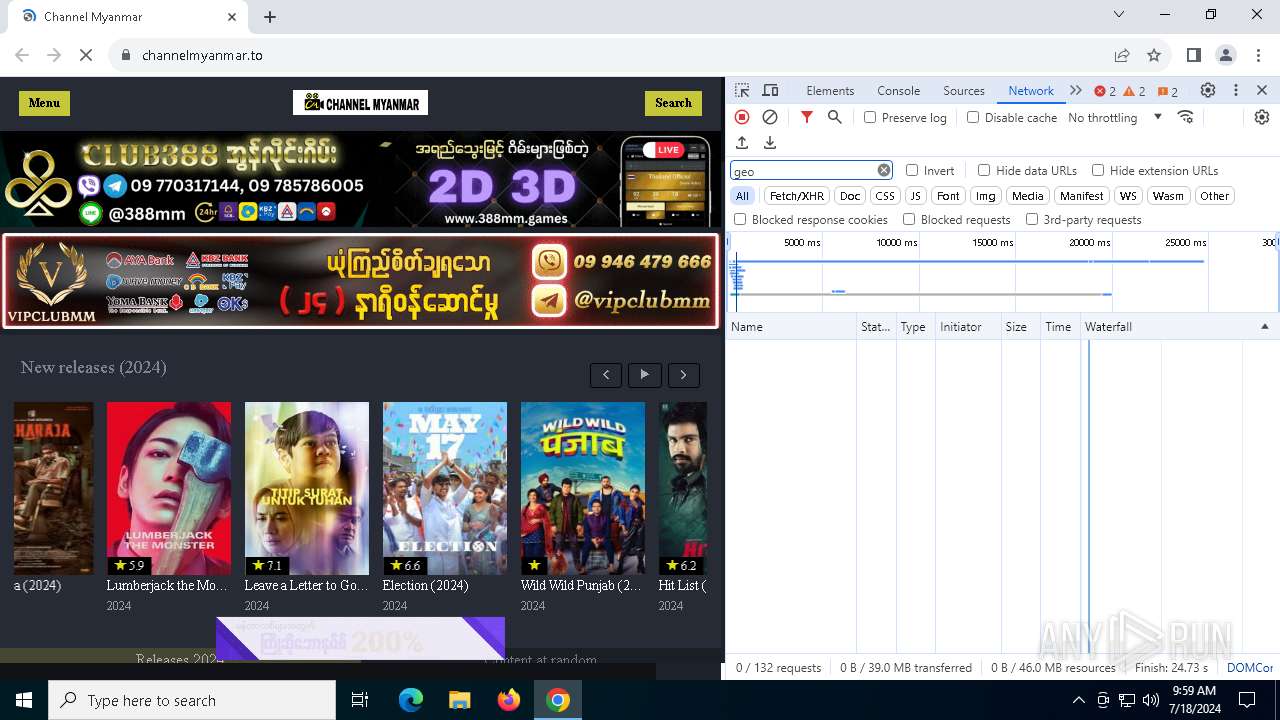Show the DevTools issues count badge

[1167, 91]
